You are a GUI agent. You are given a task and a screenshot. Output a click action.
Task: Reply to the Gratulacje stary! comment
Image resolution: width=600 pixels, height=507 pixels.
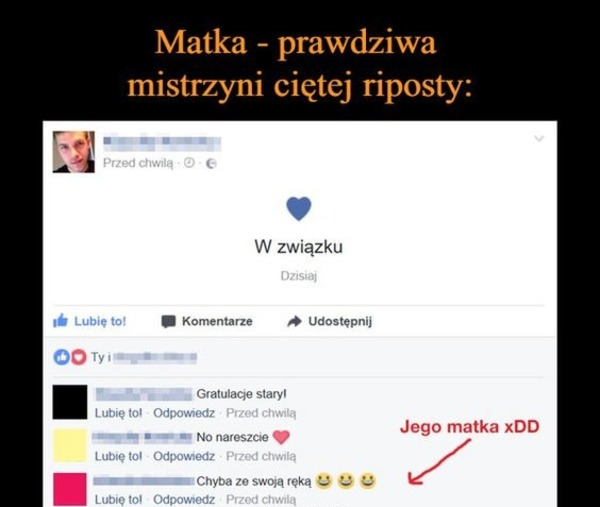[184, 413]
